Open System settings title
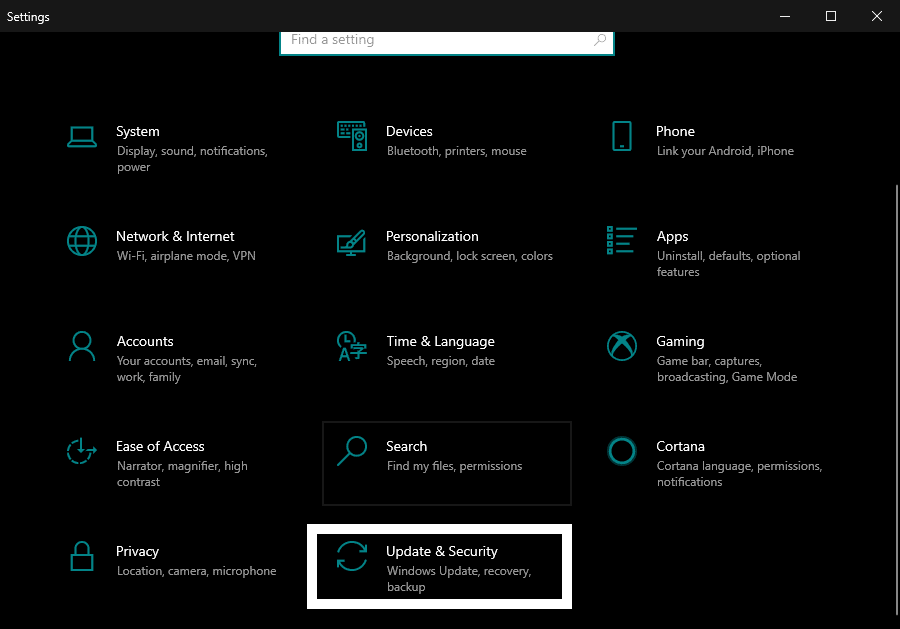900x629 pixels. pos(138,131)
